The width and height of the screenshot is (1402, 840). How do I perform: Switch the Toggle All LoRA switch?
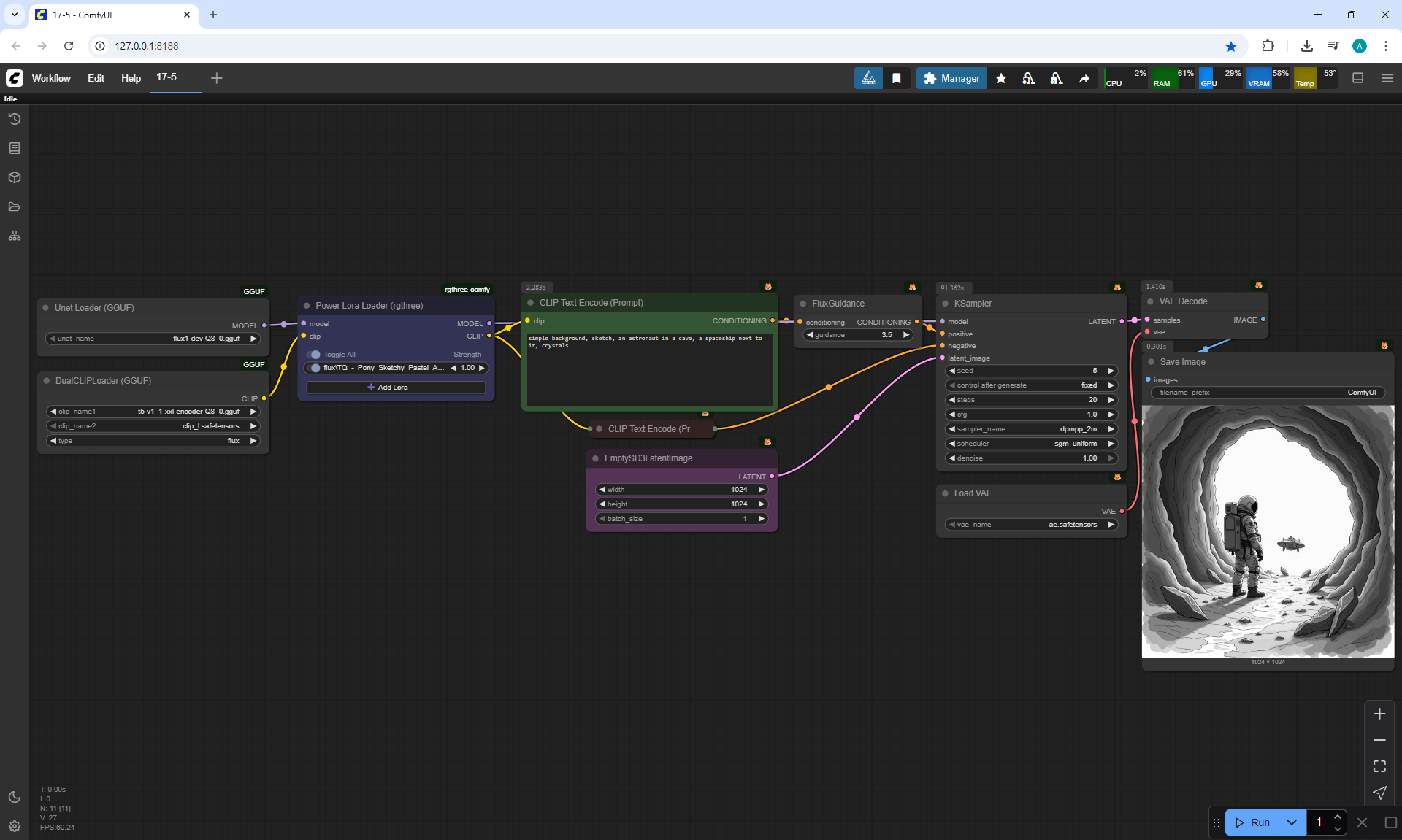tap(315, 355)
